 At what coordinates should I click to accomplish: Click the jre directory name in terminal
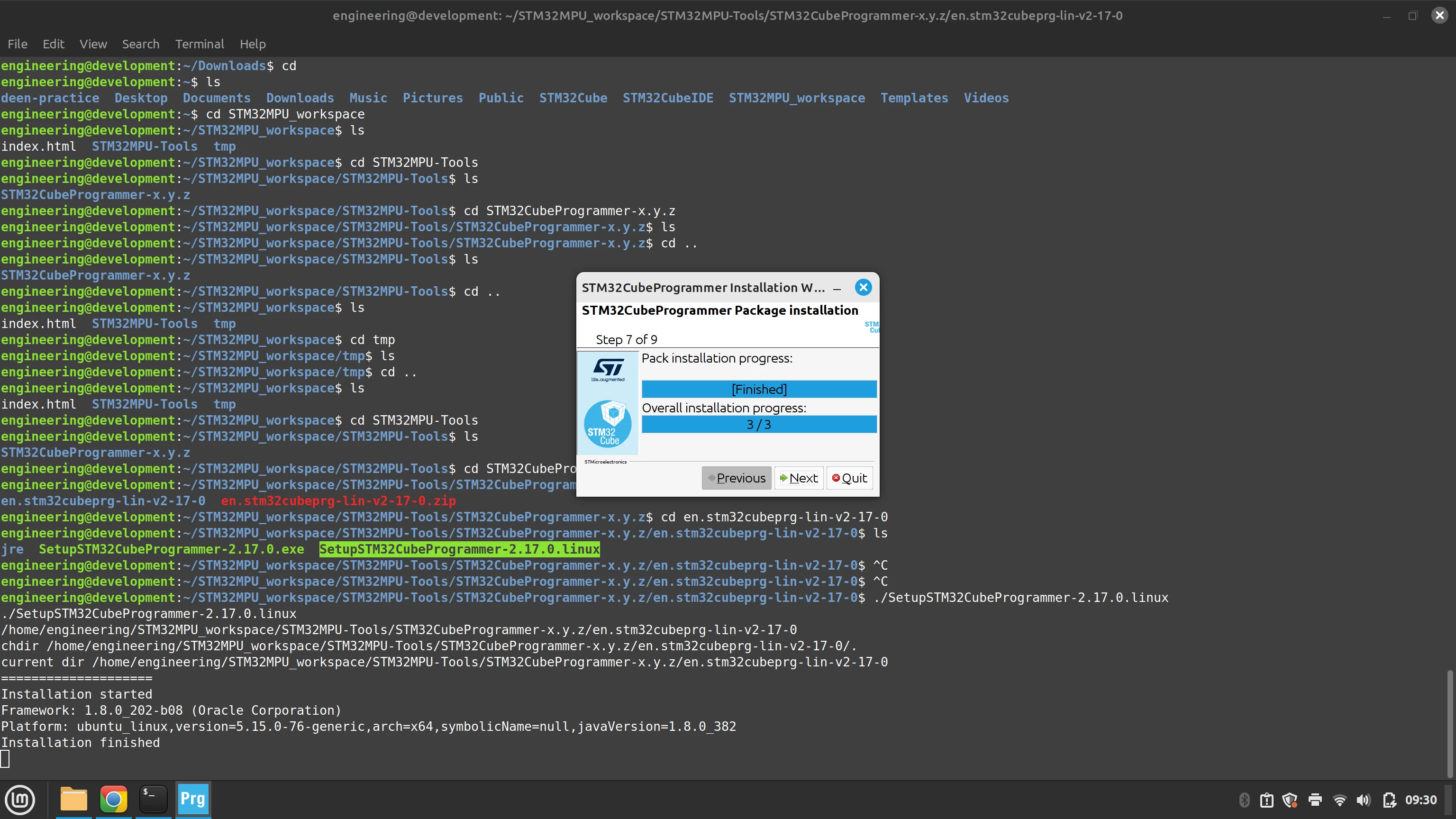pos(12,549)
